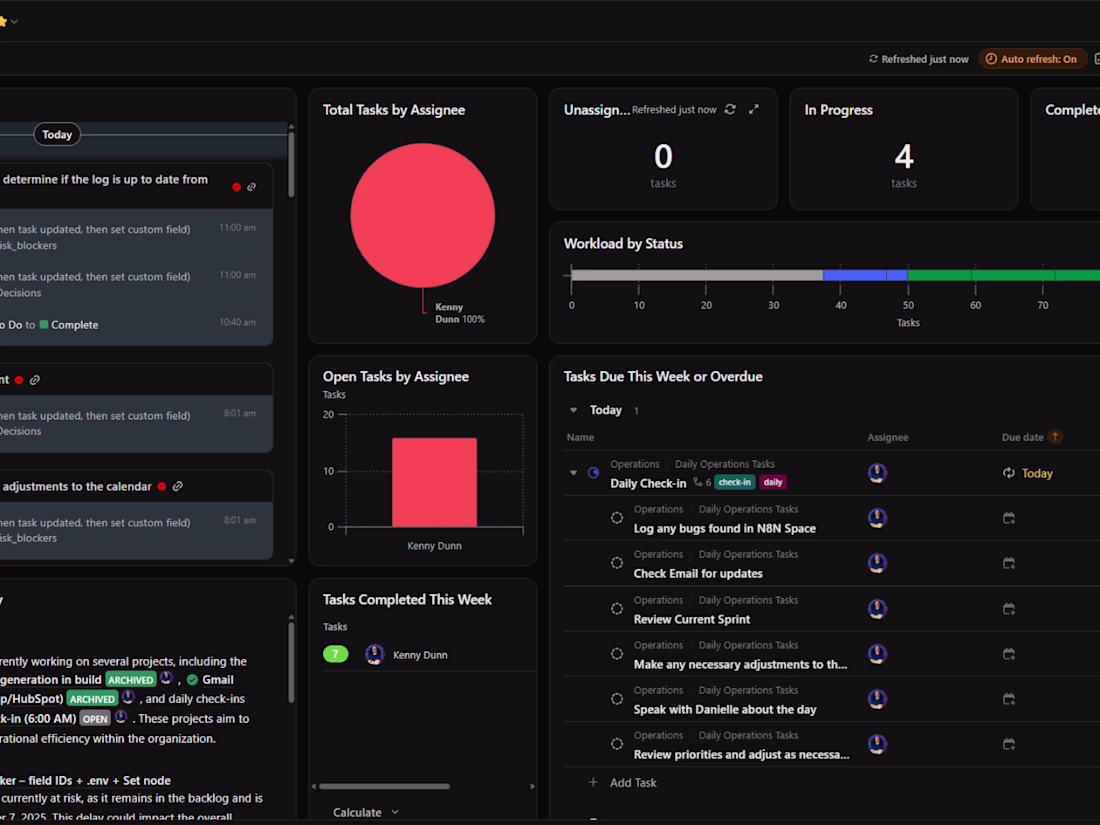Collapse Daily Check-in subtasks
This screenshot has height=825, width=1100.
(573, 473)
